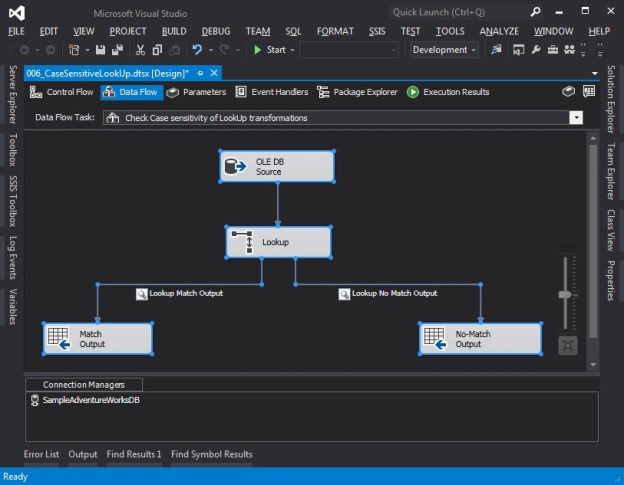Click the wrench Properties toolbar icon

coord(536,50)
